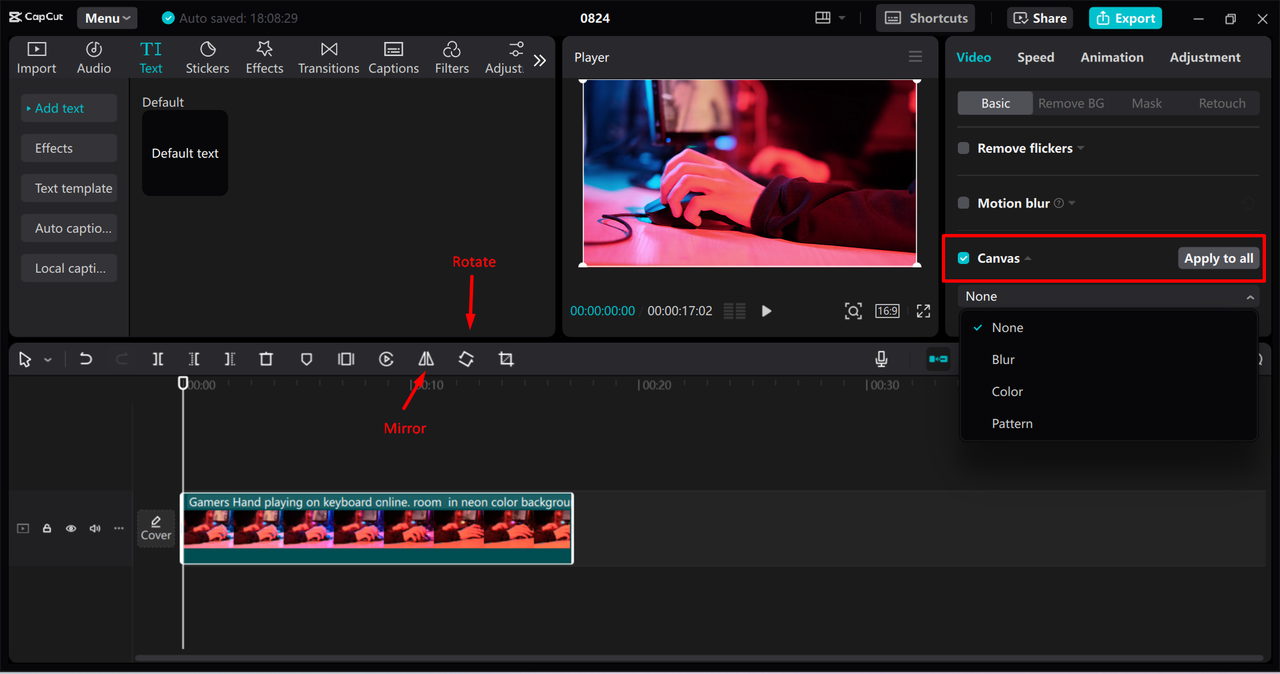Open the Retouch sub-tab
The image size is (1280, 674).
1222,103
